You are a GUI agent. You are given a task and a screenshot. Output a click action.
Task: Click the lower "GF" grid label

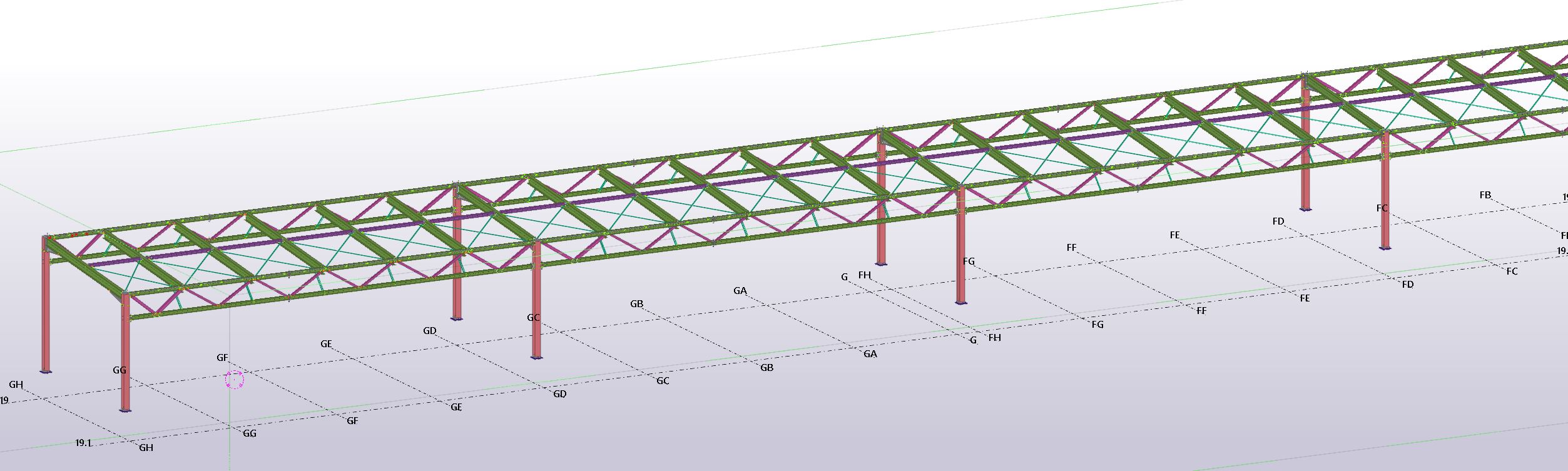pyautogui.click(x=352, y=421)
